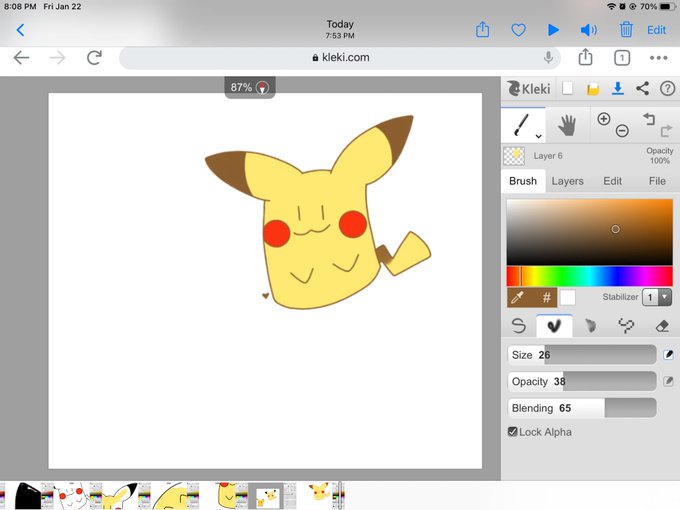The image size is (680, 510).
Task: Select the brush tool
Action: tap(522, 124)
